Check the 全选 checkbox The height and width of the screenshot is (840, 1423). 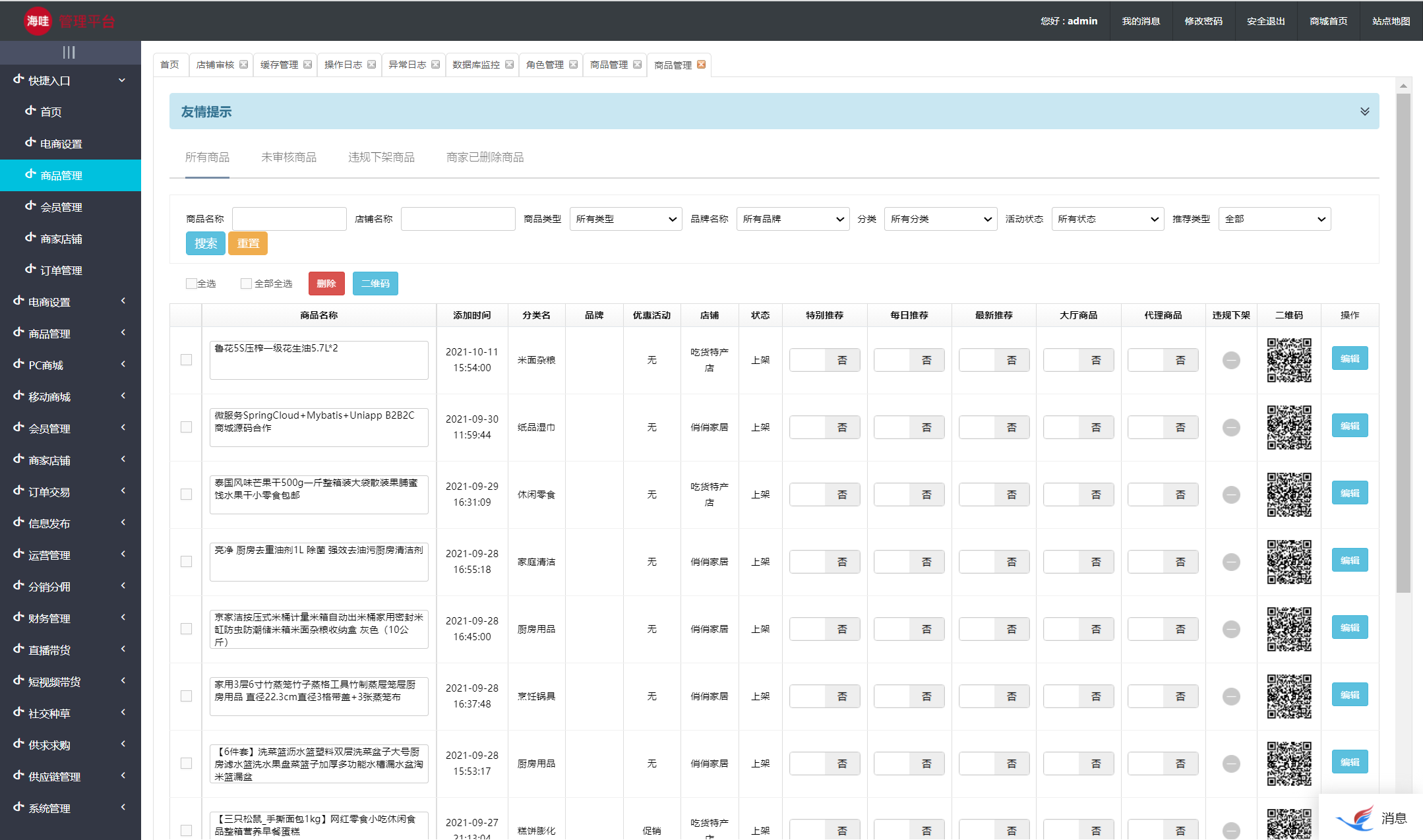pos(191,284)
